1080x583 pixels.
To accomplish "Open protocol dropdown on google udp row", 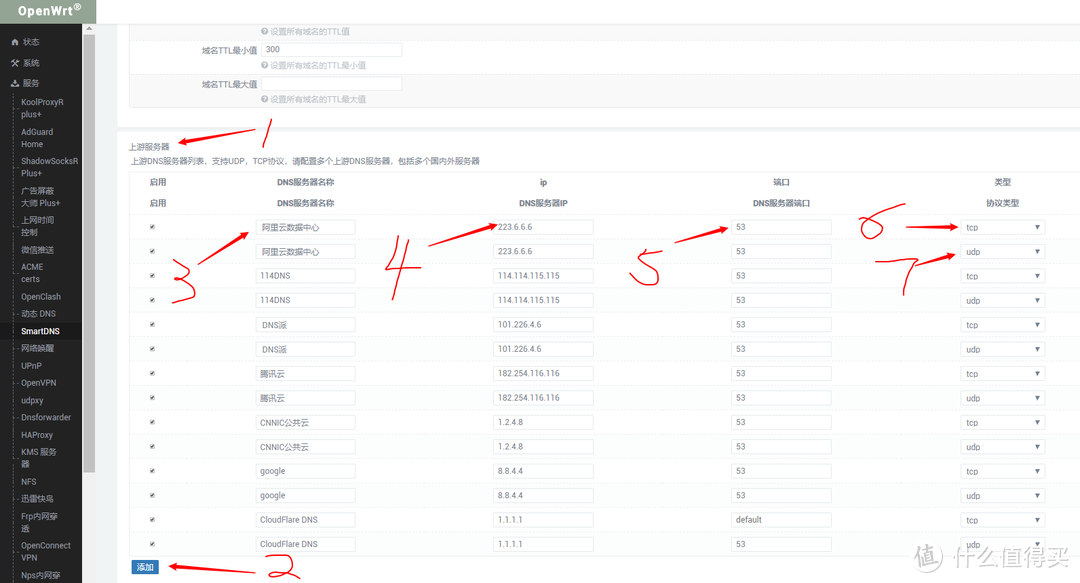I will click(x=1003, y=495).
